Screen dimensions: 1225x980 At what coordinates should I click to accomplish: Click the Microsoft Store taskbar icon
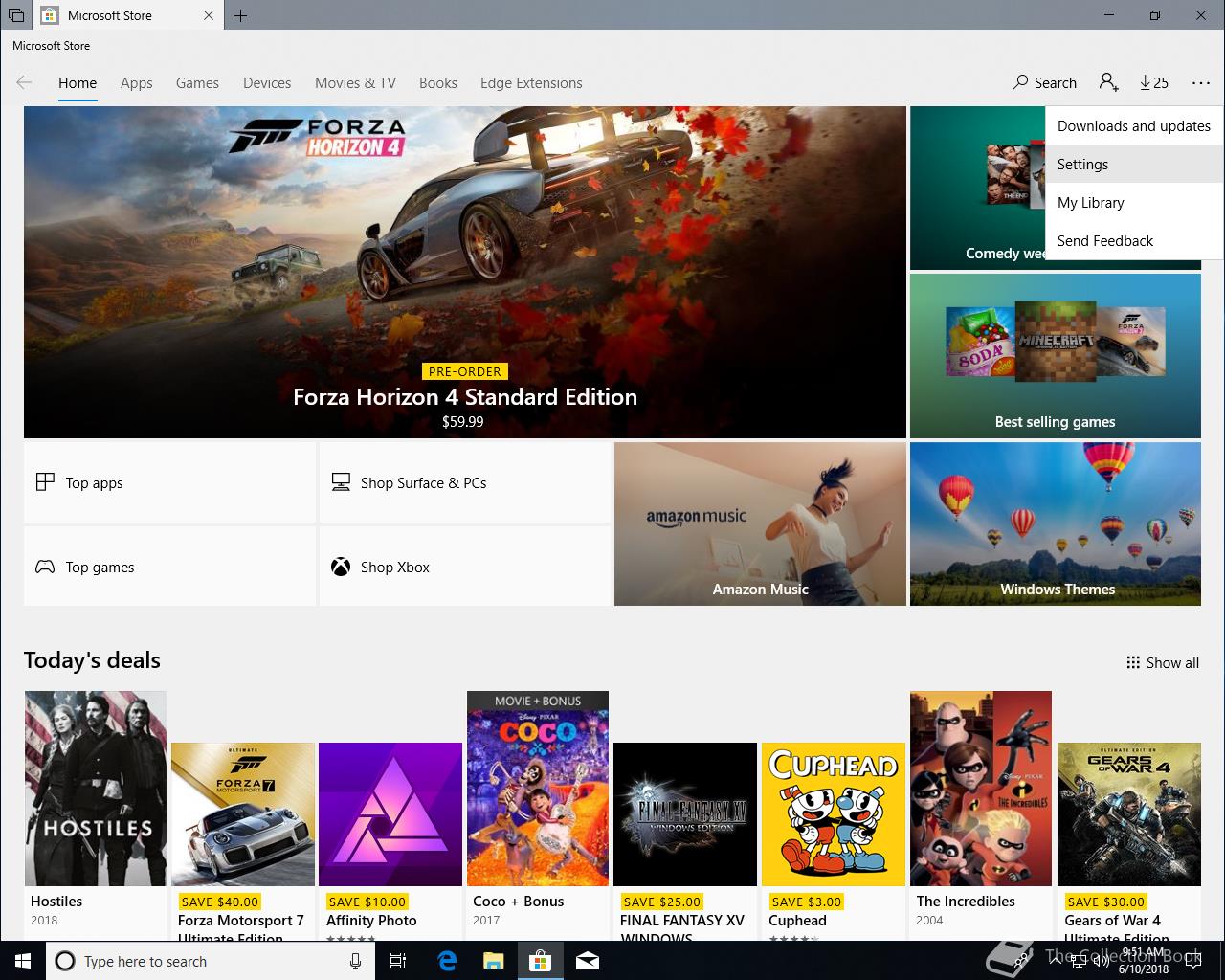click(x=540, y=961)
